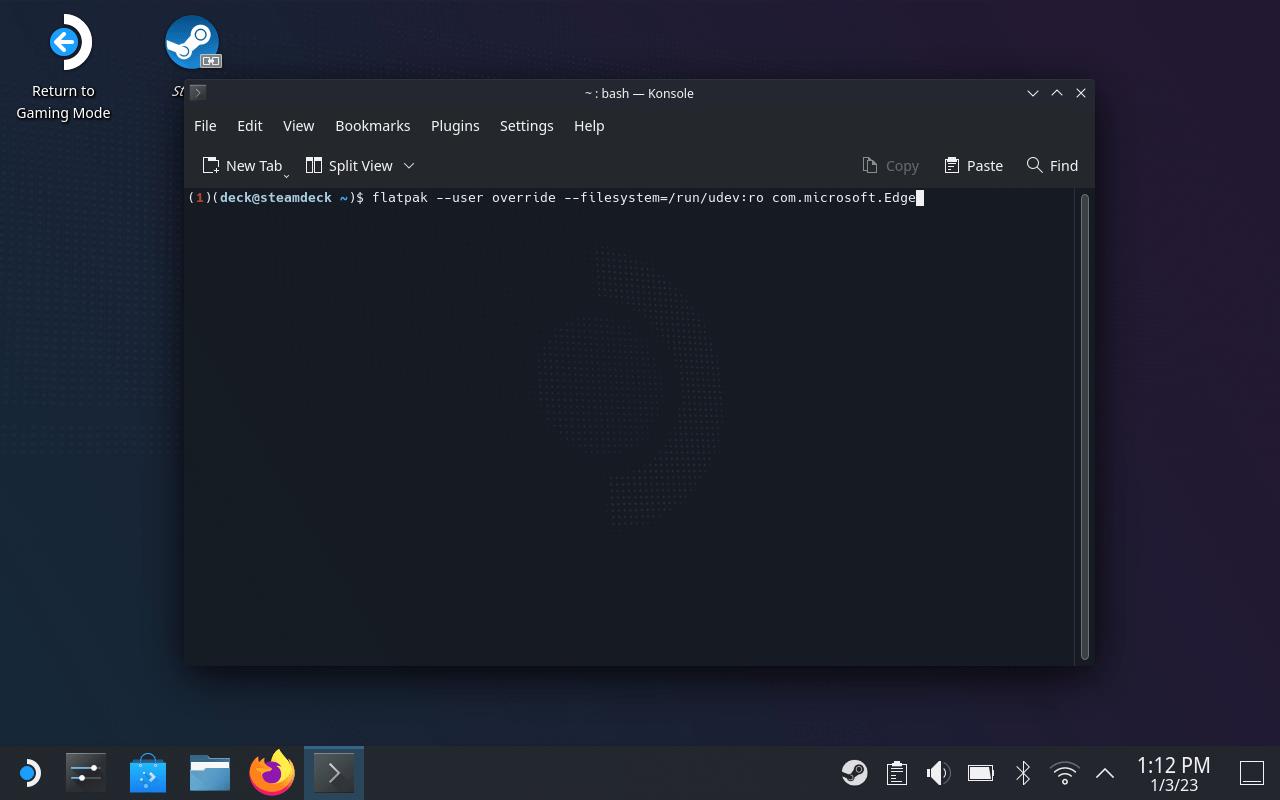Viewport: 1280px width, 800px height.
Task: Click the New Tab button
Action: pyautogui.click(x=242, y=166)
